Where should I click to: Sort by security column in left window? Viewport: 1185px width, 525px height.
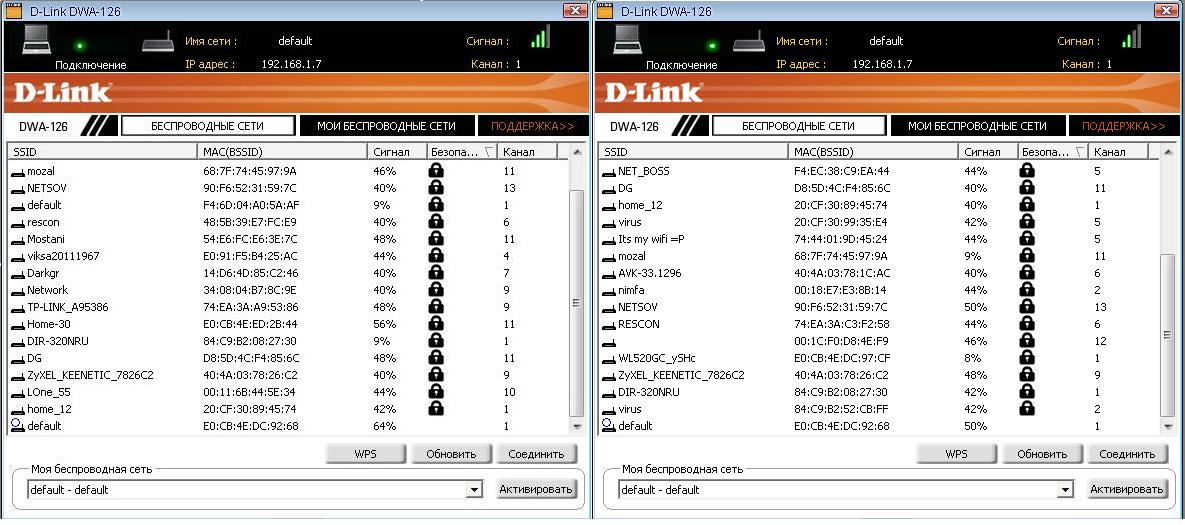(x=462, y=152)
